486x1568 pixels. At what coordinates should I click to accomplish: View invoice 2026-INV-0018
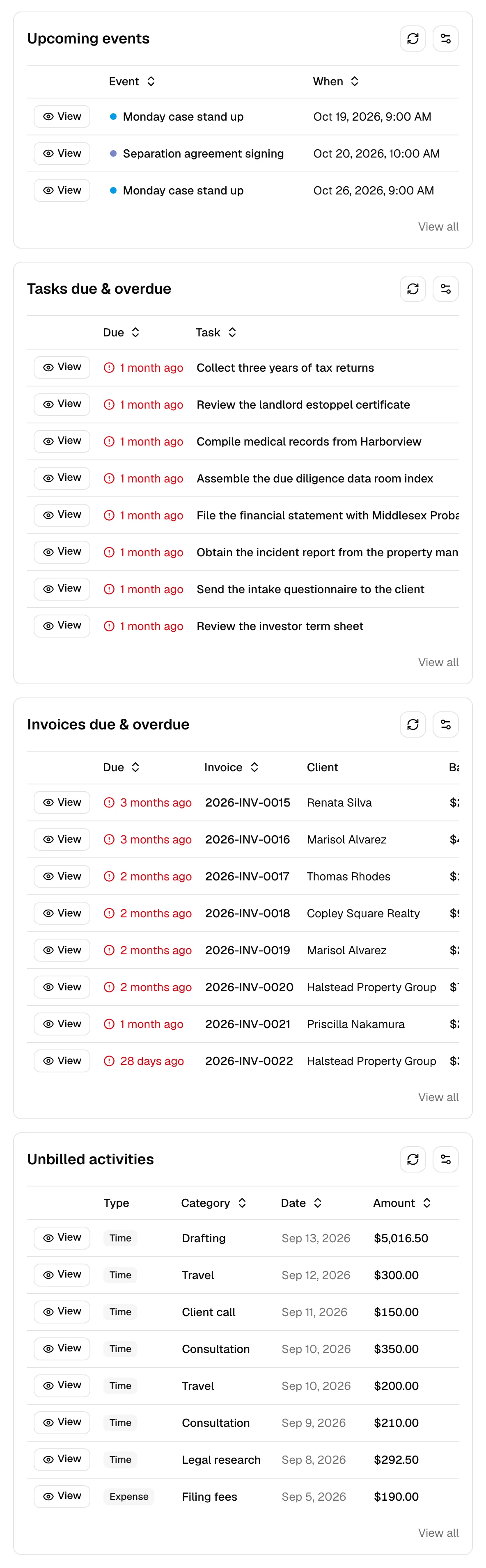pos(62,913)
